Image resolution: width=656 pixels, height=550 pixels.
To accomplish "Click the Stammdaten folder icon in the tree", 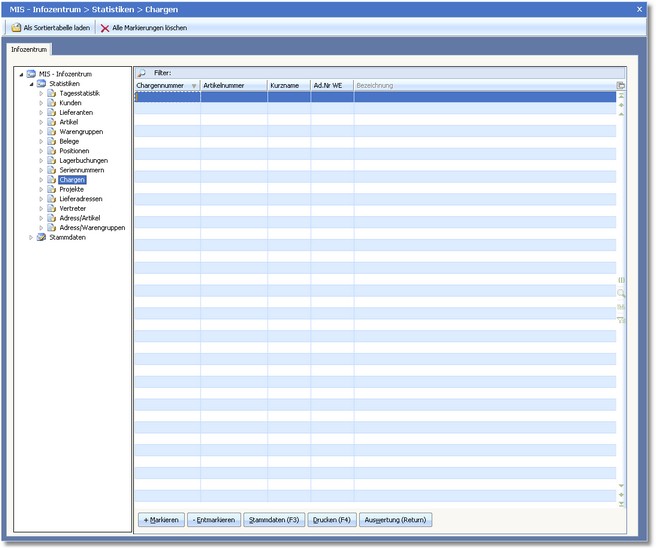I will click(41, 237).
